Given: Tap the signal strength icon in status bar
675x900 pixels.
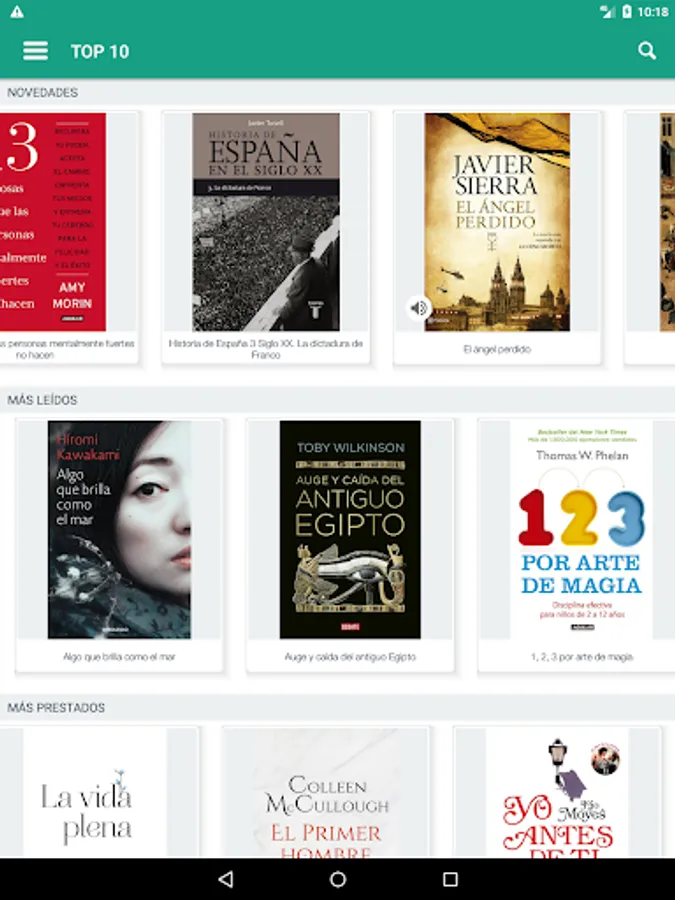Looking at the screenshot, I should tap(607, 11).
